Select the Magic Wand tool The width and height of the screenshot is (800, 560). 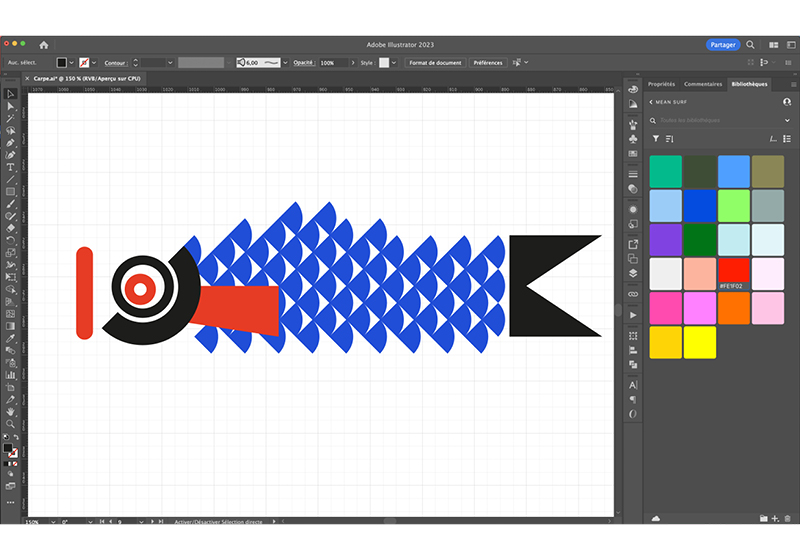click(10, 118)
